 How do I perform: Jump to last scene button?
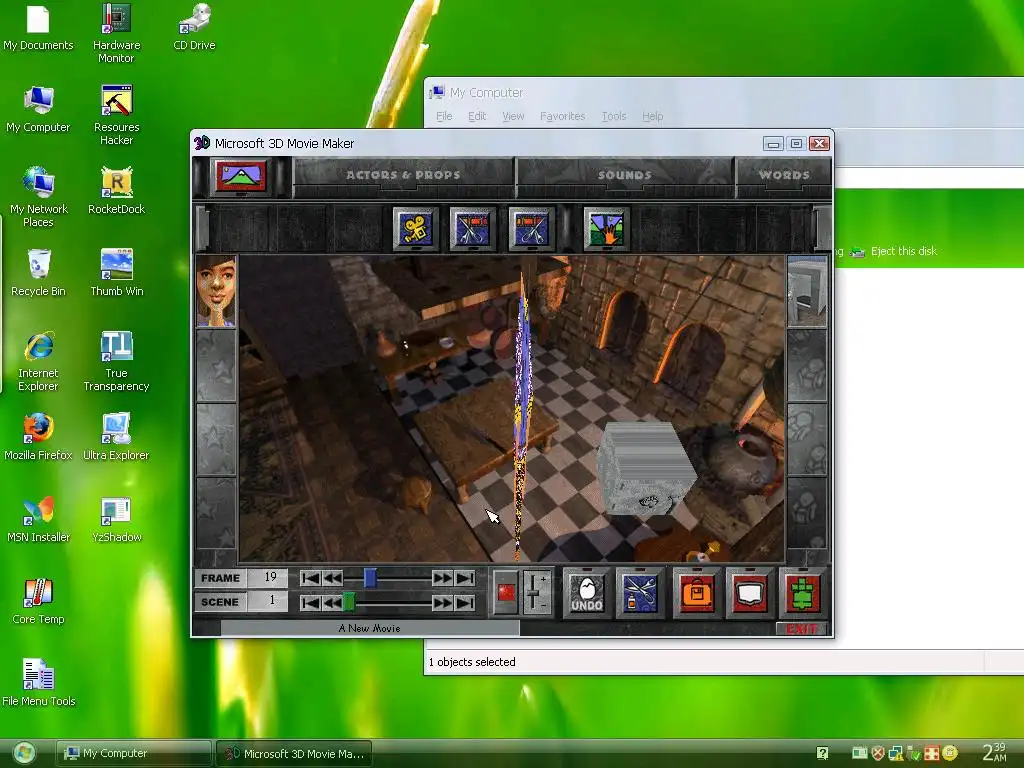pos(464,602)
